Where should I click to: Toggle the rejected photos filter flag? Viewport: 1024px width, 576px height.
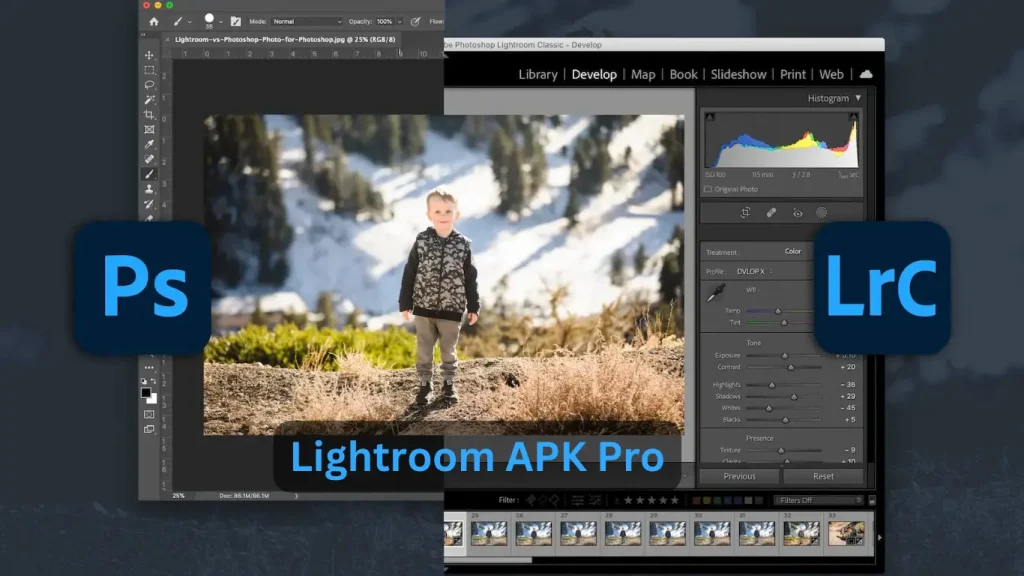pos(554,500)
